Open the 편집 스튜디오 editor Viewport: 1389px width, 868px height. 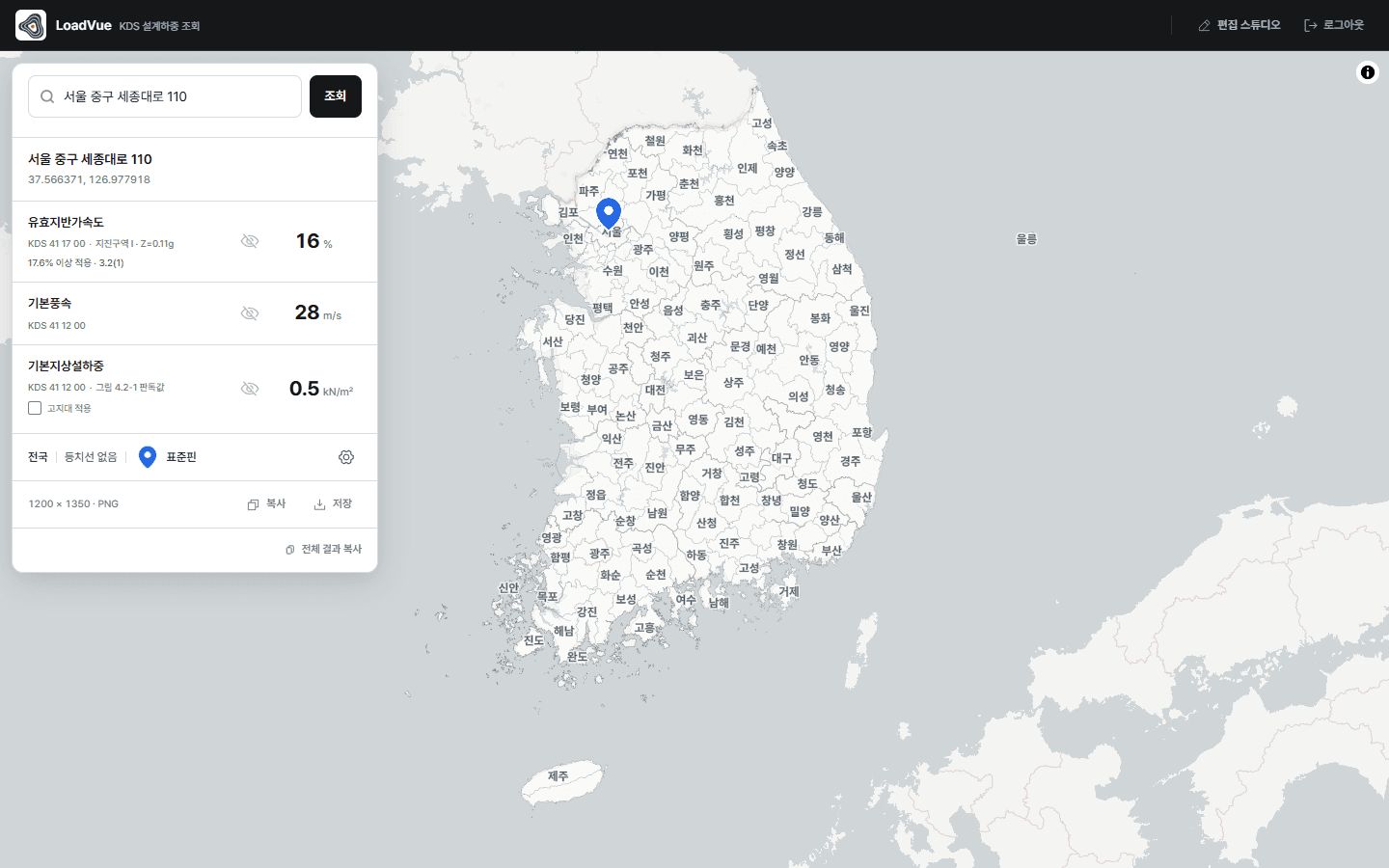coord(1239,25)
